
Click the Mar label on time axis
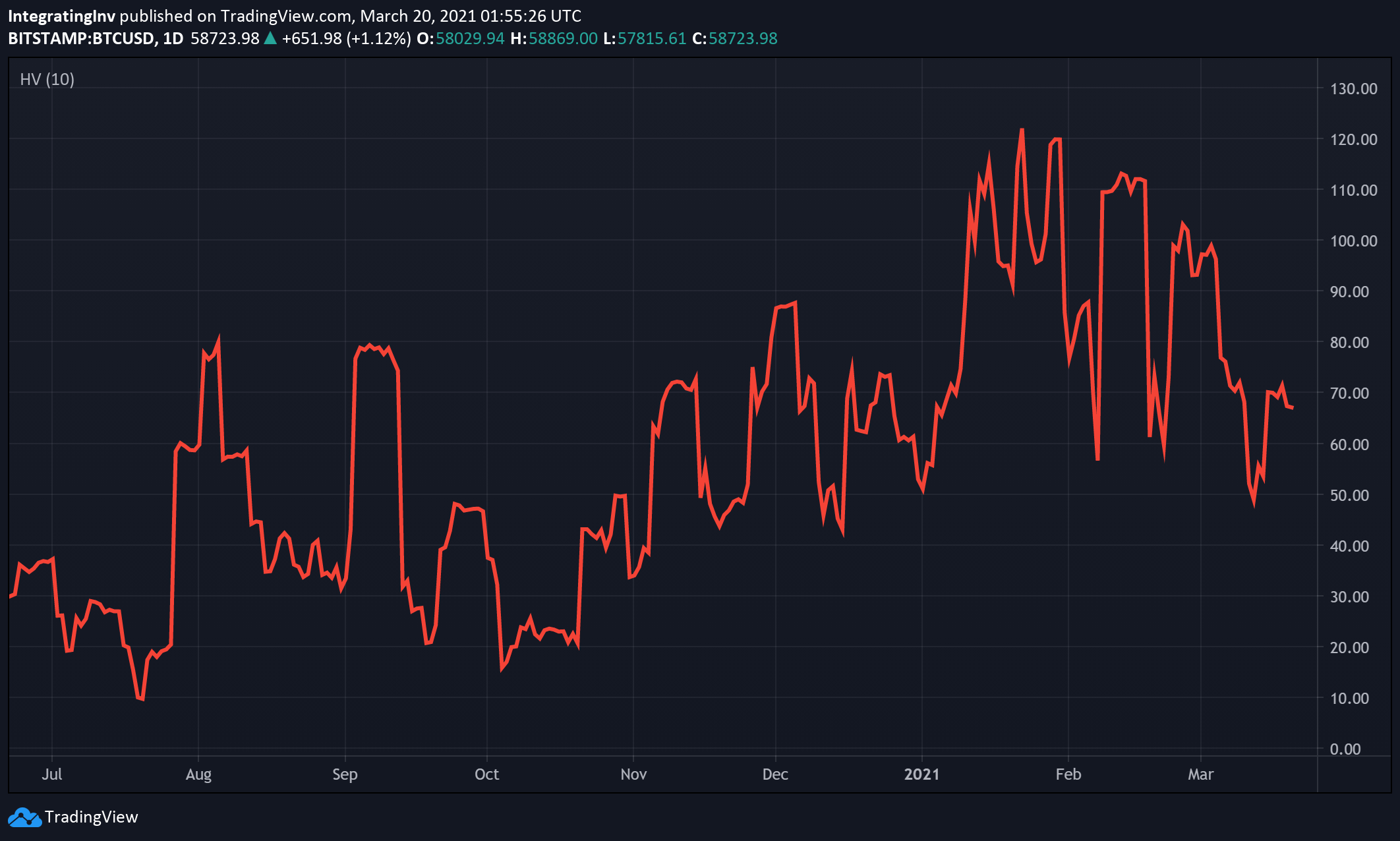coord(1200,774)
